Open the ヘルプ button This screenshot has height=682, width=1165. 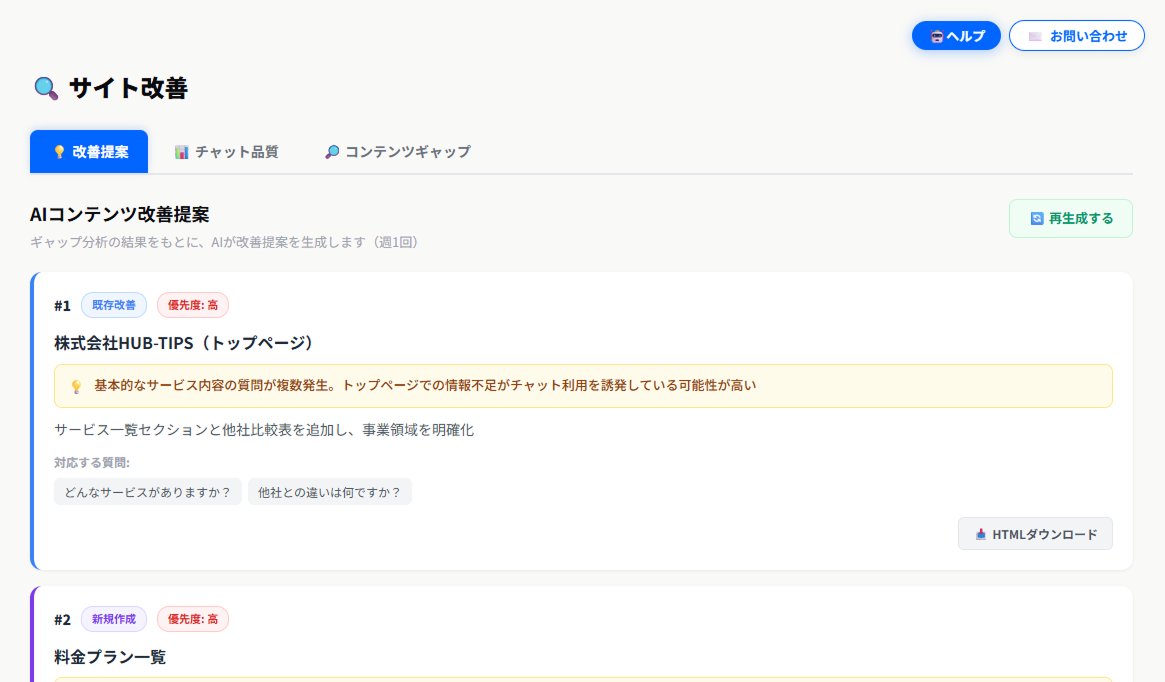click(x=956, y=35)
